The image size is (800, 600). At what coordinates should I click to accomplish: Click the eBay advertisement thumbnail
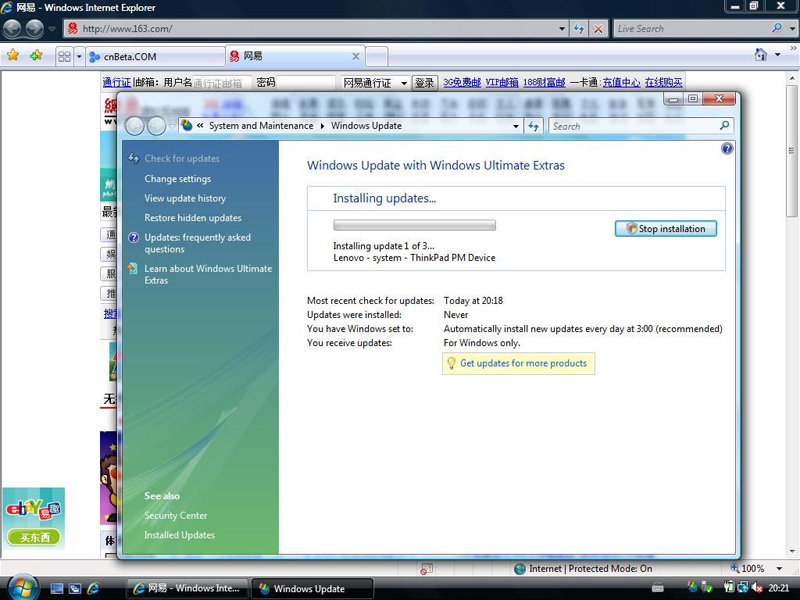[x=34, y=518]
